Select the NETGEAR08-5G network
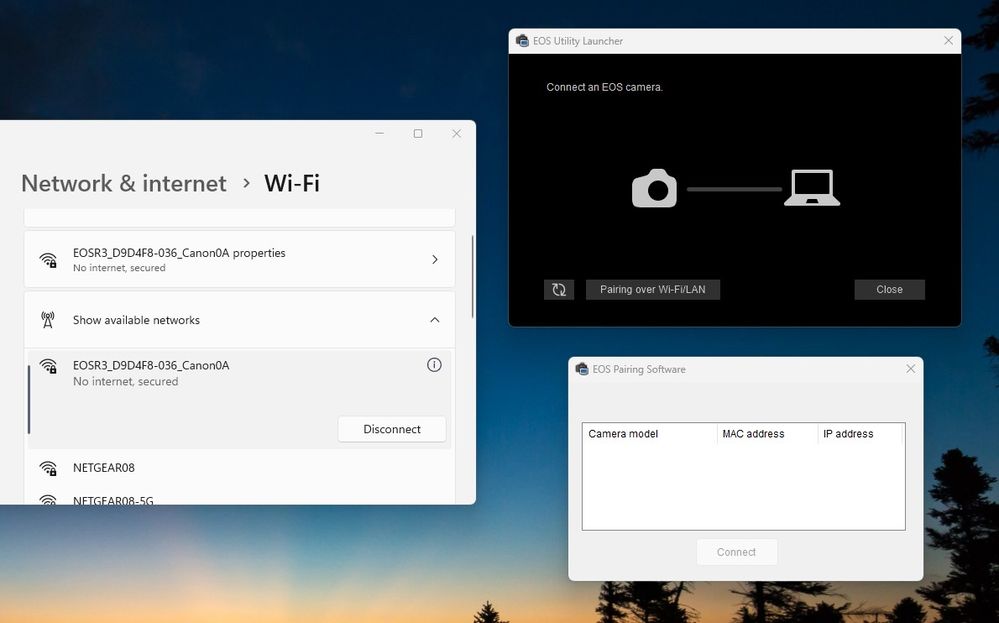 pos(113,499)
